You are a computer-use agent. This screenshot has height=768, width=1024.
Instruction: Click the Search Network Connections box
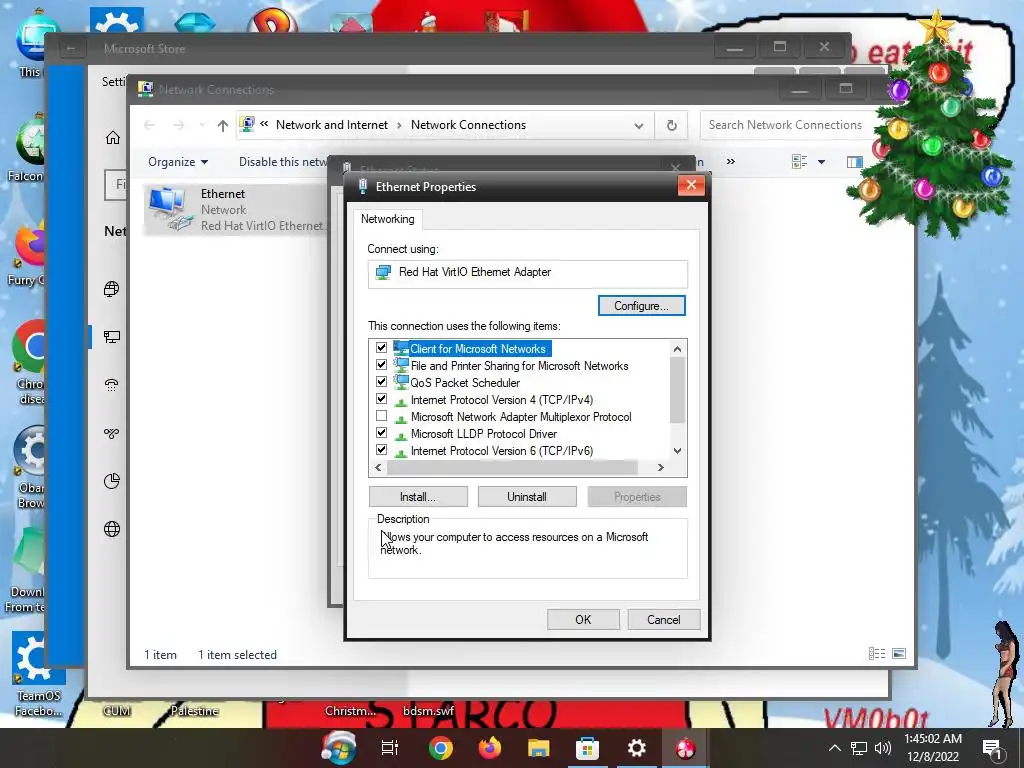pos(786,125)
